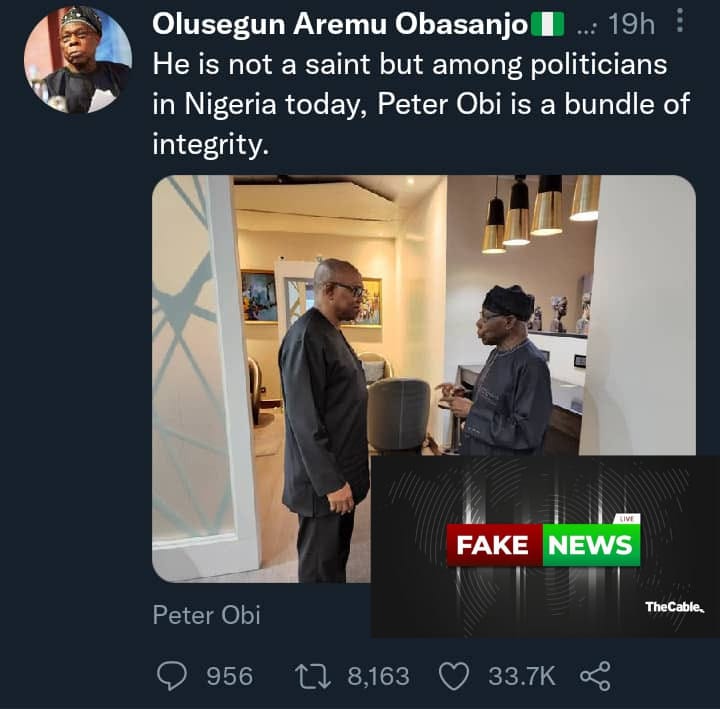Click the 956 replies count

point(230,676)
